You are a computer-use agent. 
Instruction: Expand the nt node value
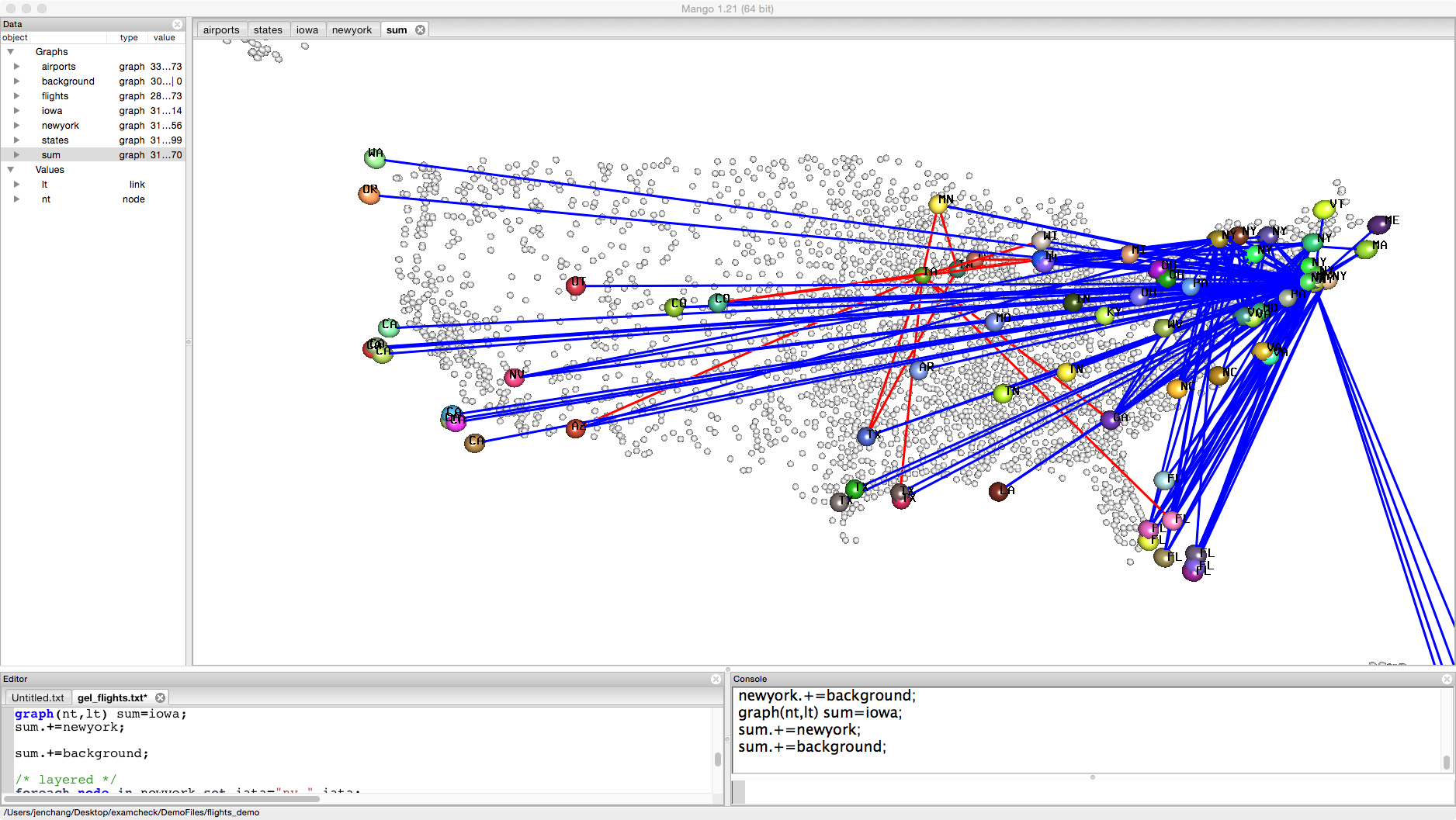[x=16, y=199]
